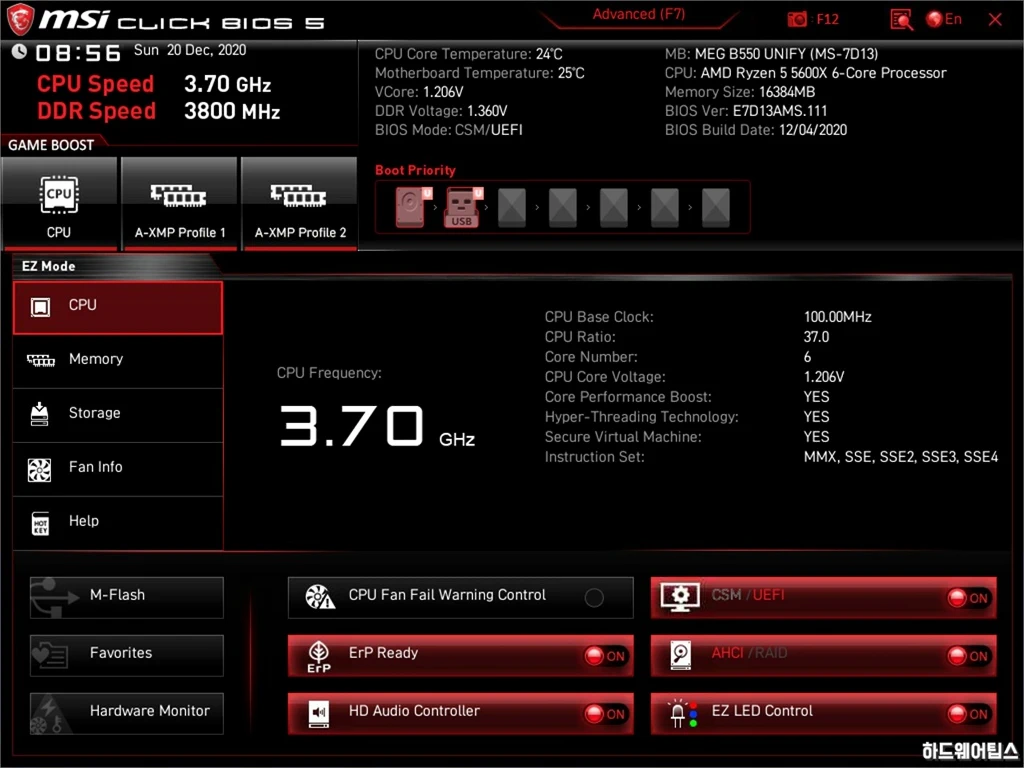Click the Instruction Set value MMX, SSE list
Image resolution: width=1024 pixels, height=768 pixels.
(x=901, y=457)
